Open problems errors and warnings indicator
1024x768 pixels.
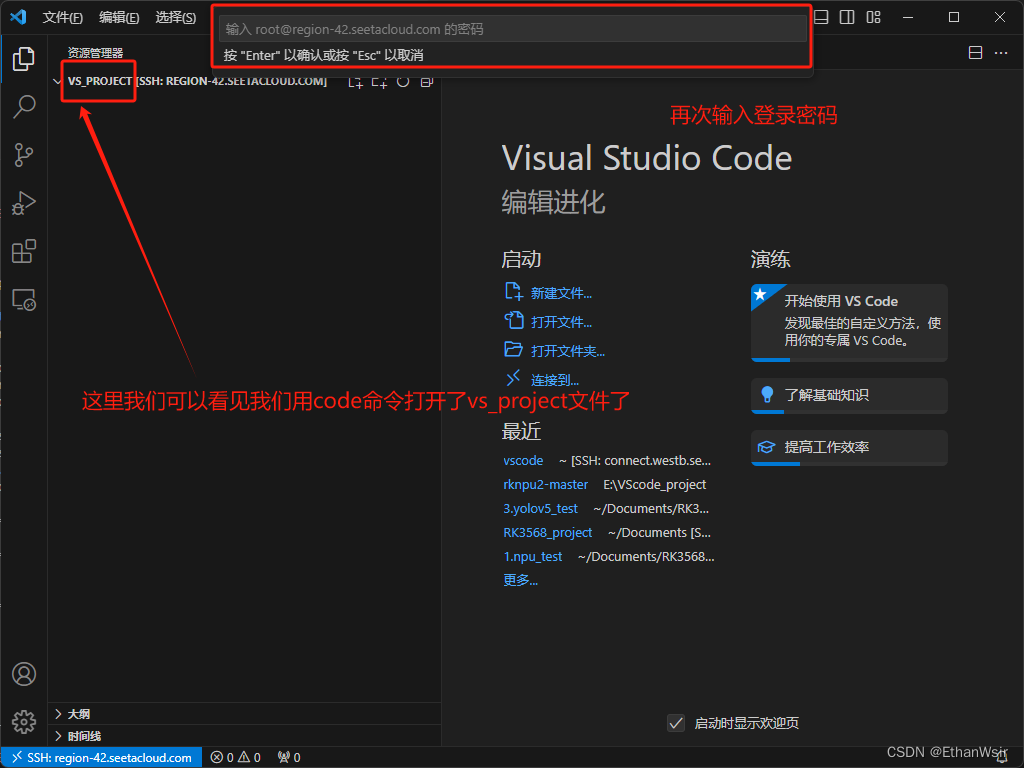(x=236, y=758)
